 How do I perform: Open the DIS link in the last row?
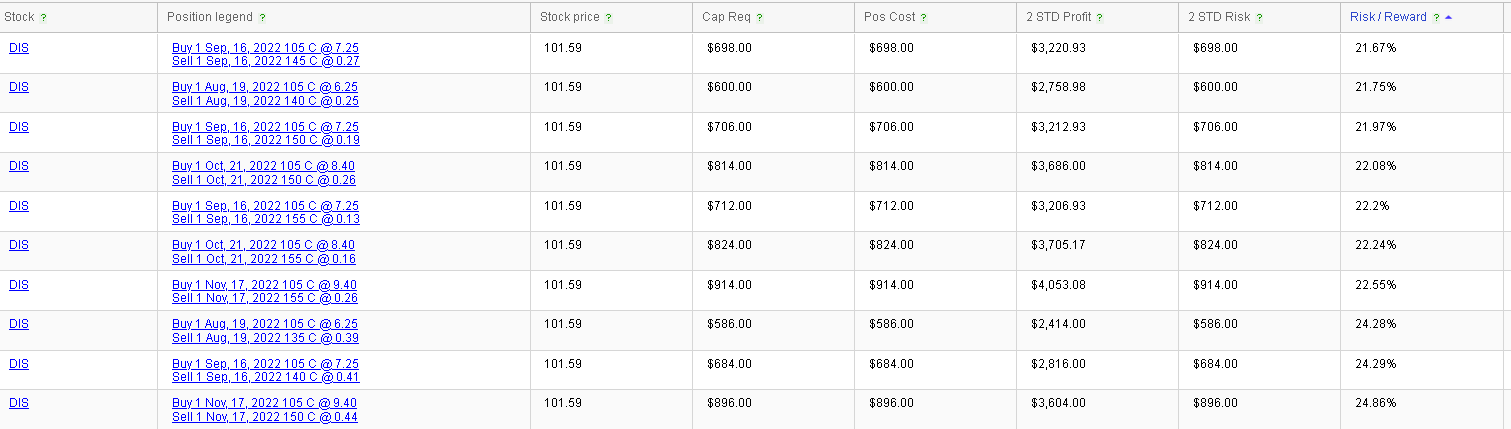pyautogui.click(x=19, y=402)
